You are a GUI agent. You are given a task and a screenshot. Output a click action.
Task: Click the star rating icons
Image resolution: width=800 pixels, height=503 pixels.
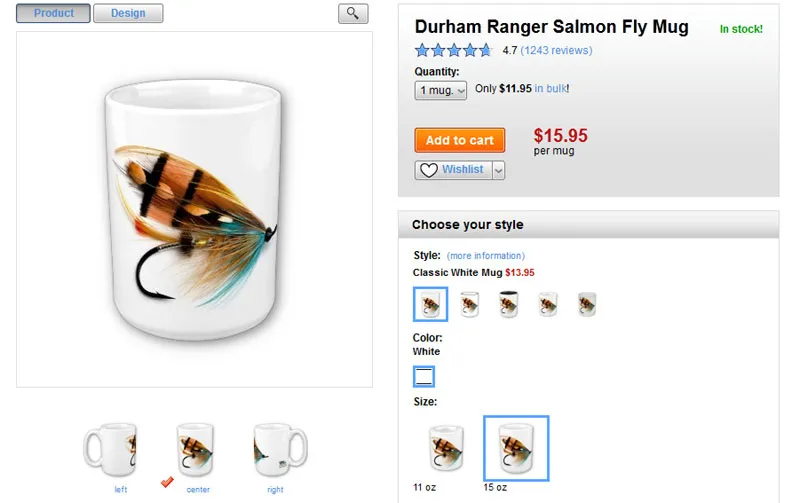(454, 50)
